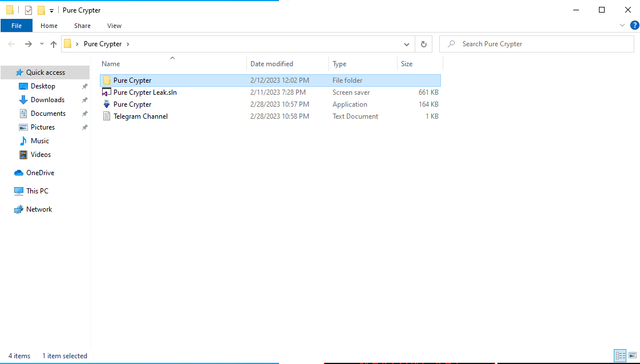Select the Telegram Channel file name
Screen dimensions: 640x364
pos(140,116)
